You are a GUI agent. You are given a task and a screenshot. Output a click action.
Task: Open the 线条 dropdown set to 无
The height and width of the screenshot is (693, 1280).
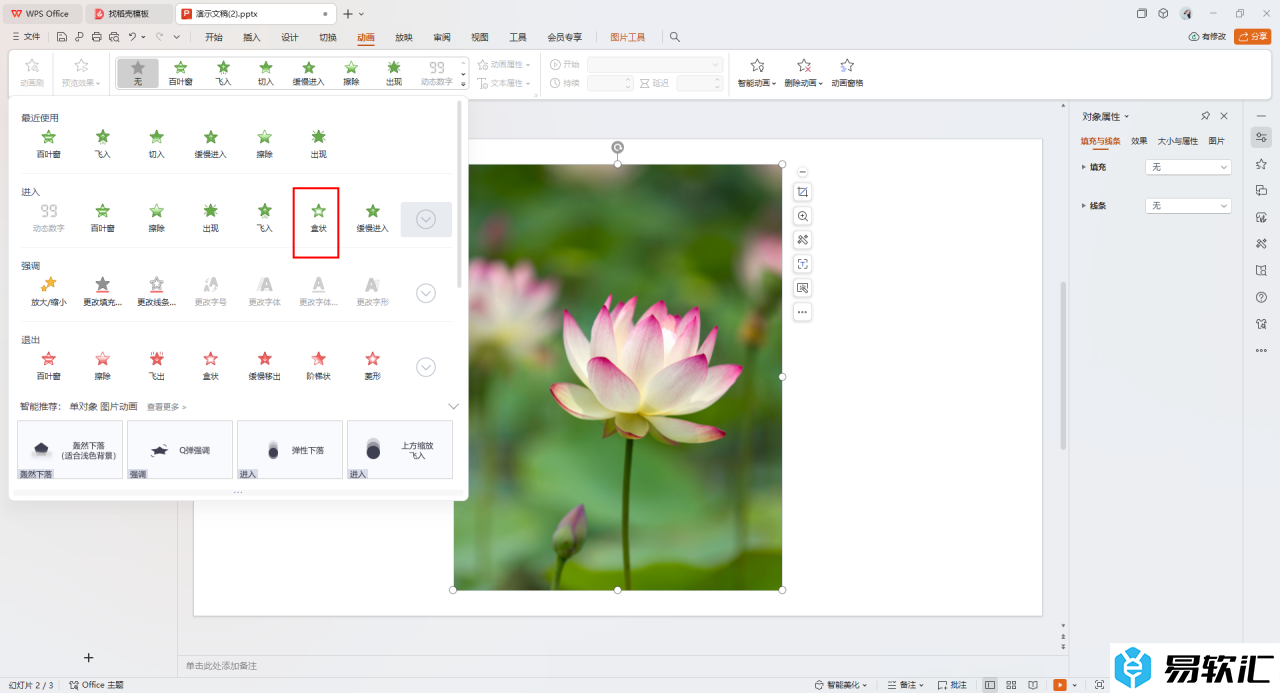click(1188, 205)
